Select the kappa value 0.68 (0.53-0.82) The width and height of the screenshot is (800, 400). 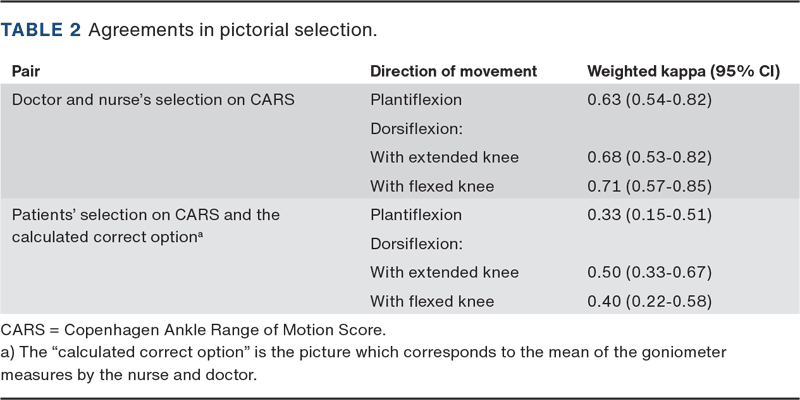(x=648, y=157)
